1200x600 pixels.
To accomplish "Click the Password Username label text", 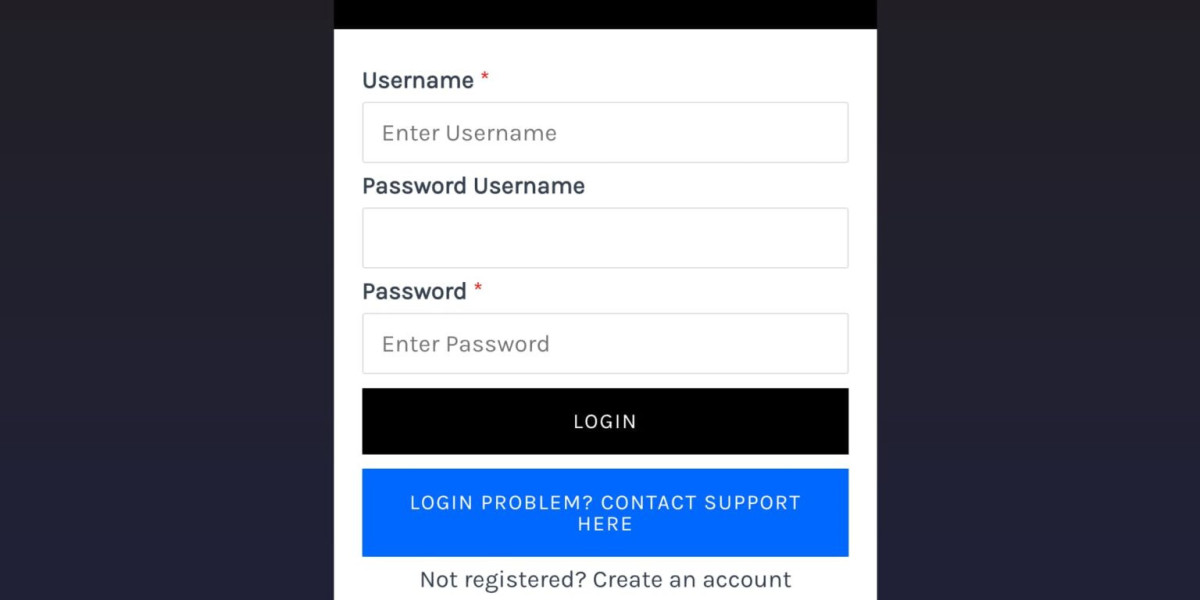I will pos(474,186).
